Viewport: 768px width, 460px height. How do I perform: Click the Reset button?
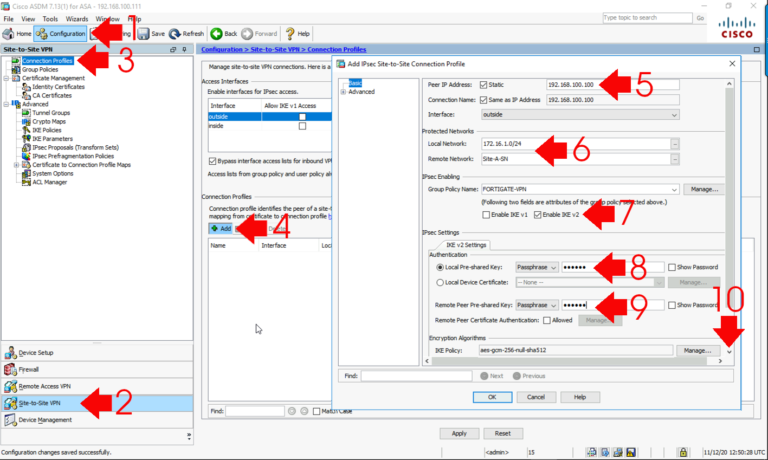click(503, 434)
